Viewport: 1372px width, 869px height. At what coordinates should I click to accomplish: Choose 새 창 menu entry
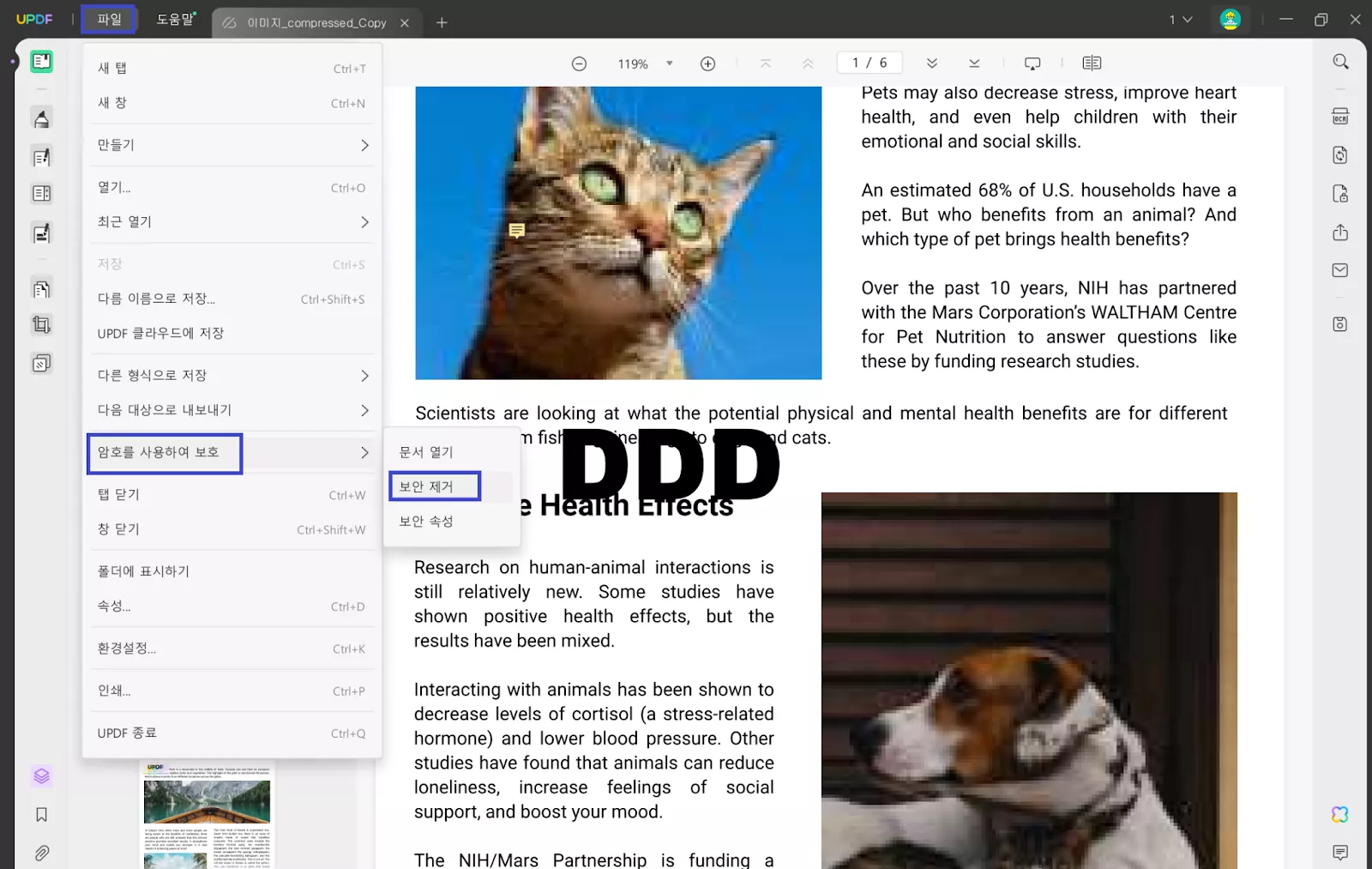(232, 103)
